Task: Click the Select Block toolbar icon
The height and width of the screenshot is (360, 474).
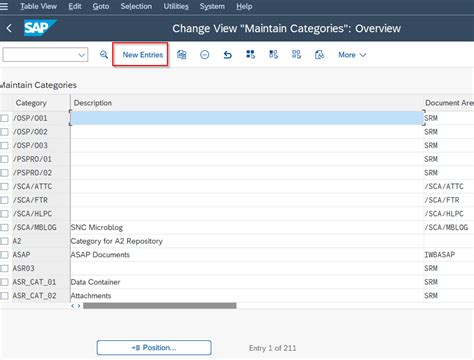Action: tap(273, 54)
